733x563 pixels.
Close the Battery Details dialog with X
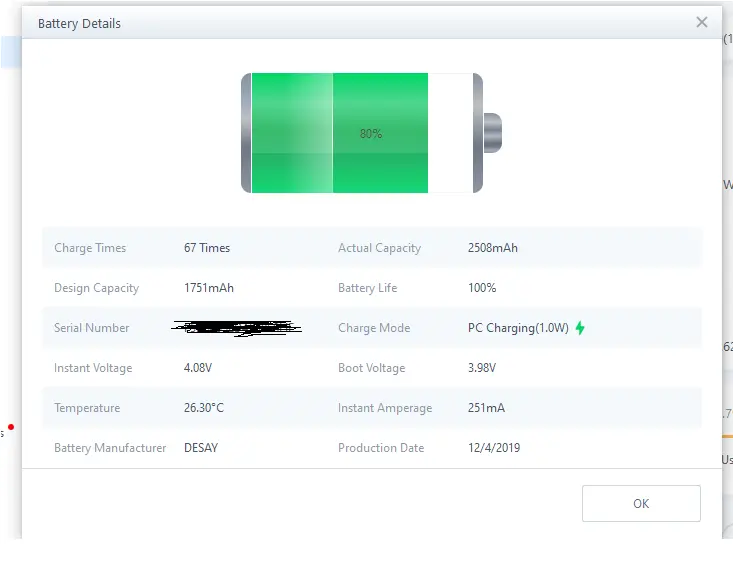701,22
